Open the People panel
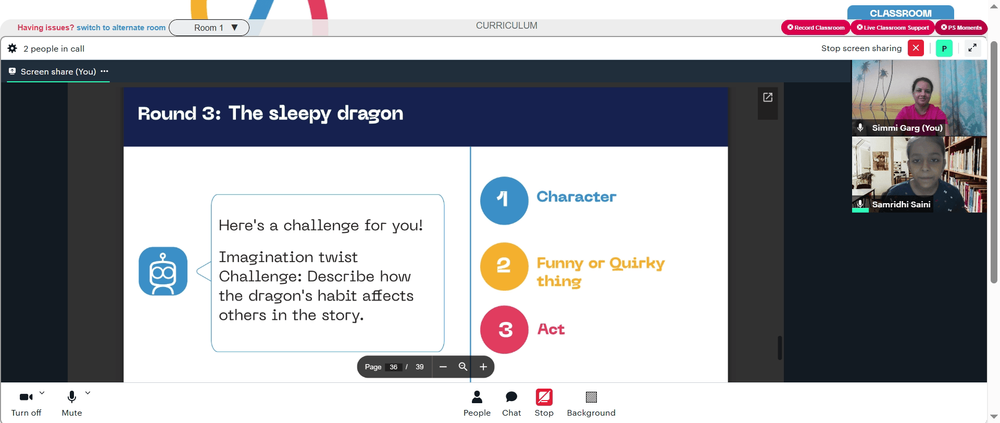This screenshot has width=1000, height=423. 477,404
